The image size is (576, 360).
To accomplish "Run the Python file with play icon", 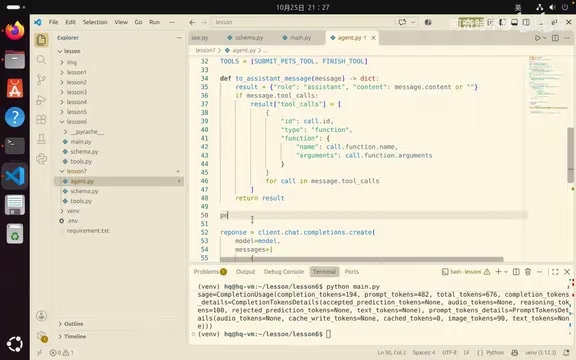I will pyautogui.click(x=537, y=38).
